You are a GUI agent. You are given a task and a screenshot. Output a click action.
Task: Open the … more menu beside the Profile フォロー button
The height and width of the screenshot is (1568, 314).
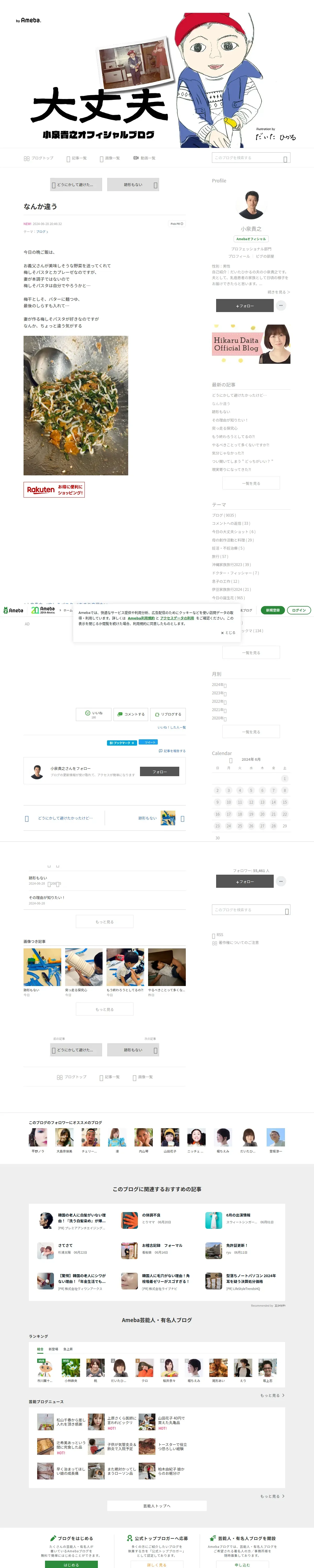point(281,305)
